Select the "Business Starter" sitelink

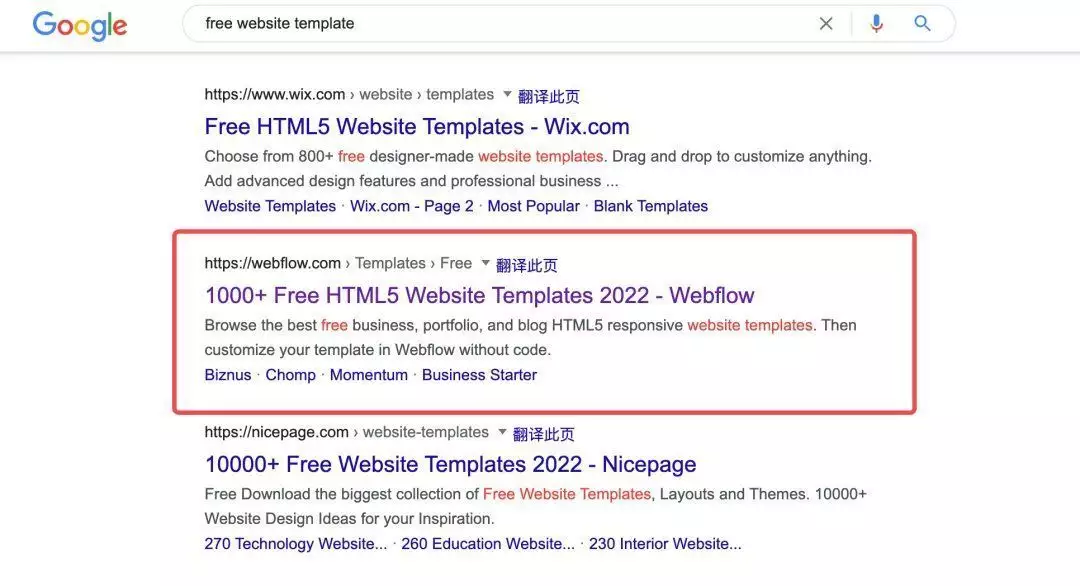[x=479, y=375]
